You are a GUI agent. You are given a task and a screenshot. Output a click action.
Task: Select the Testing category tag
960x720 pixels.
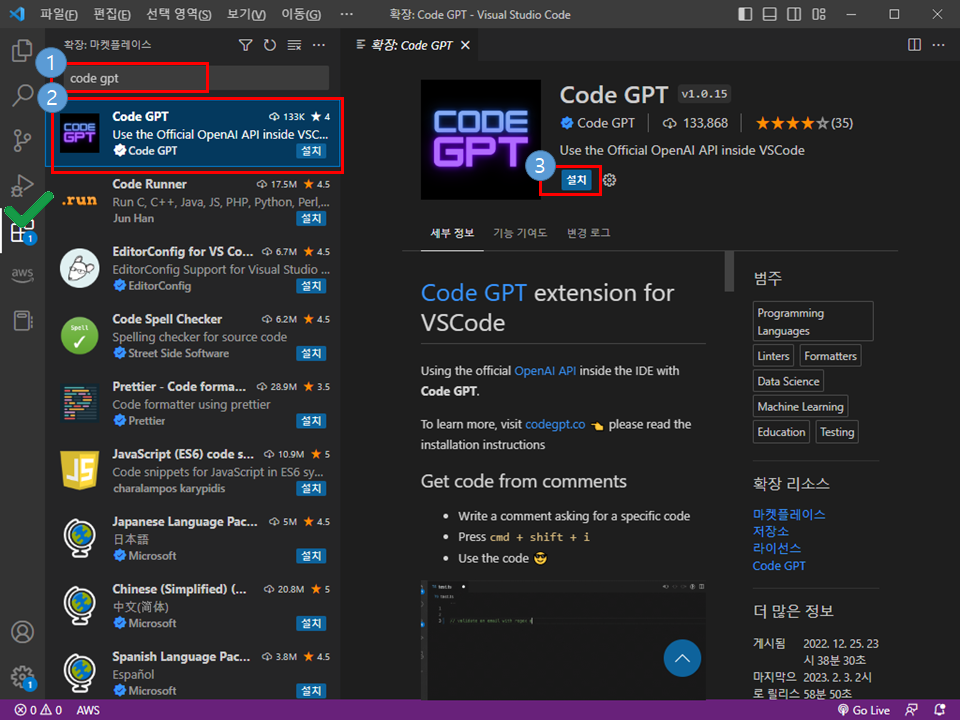click(837, 432)
